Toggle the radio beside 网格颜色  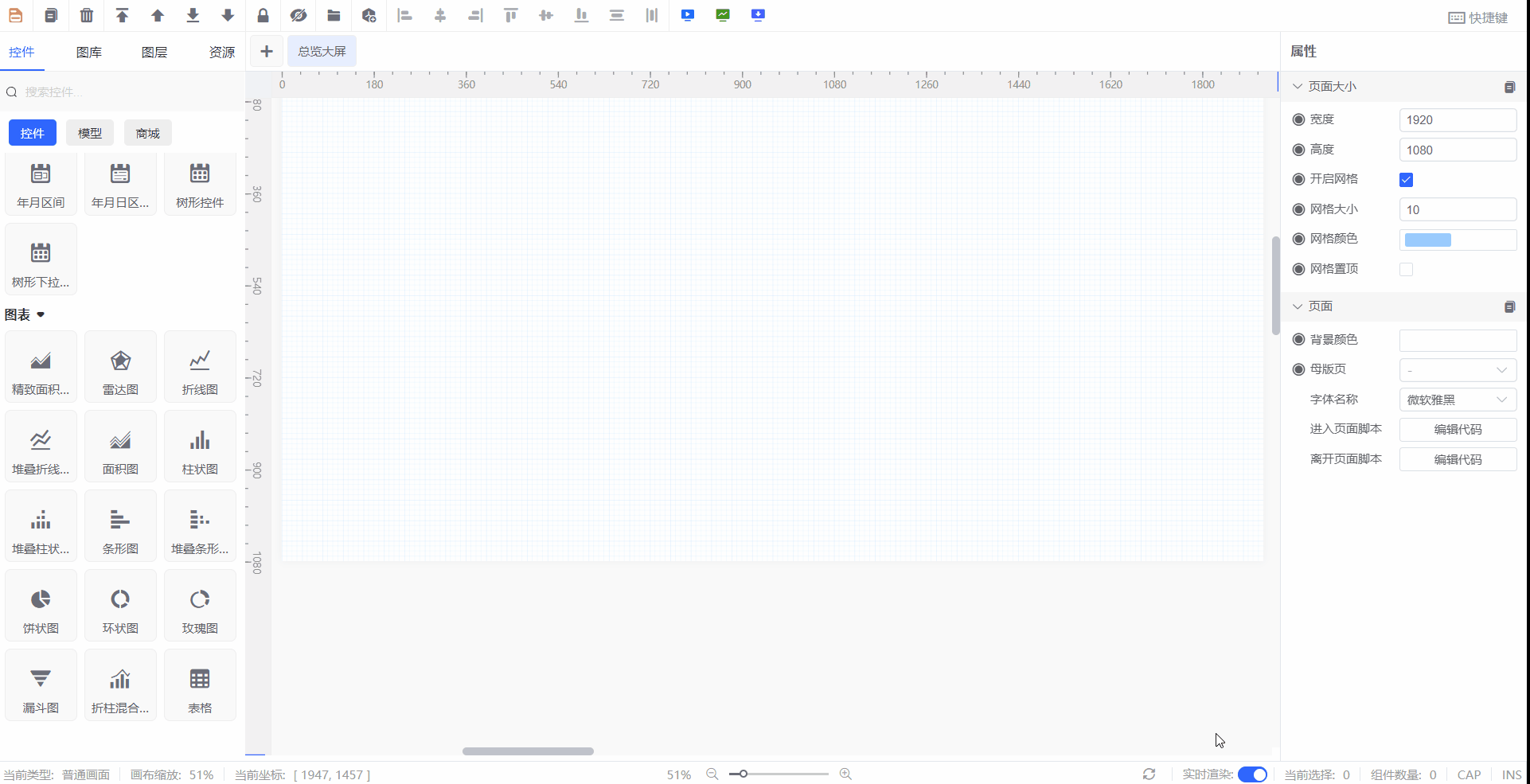point(1298,239)
